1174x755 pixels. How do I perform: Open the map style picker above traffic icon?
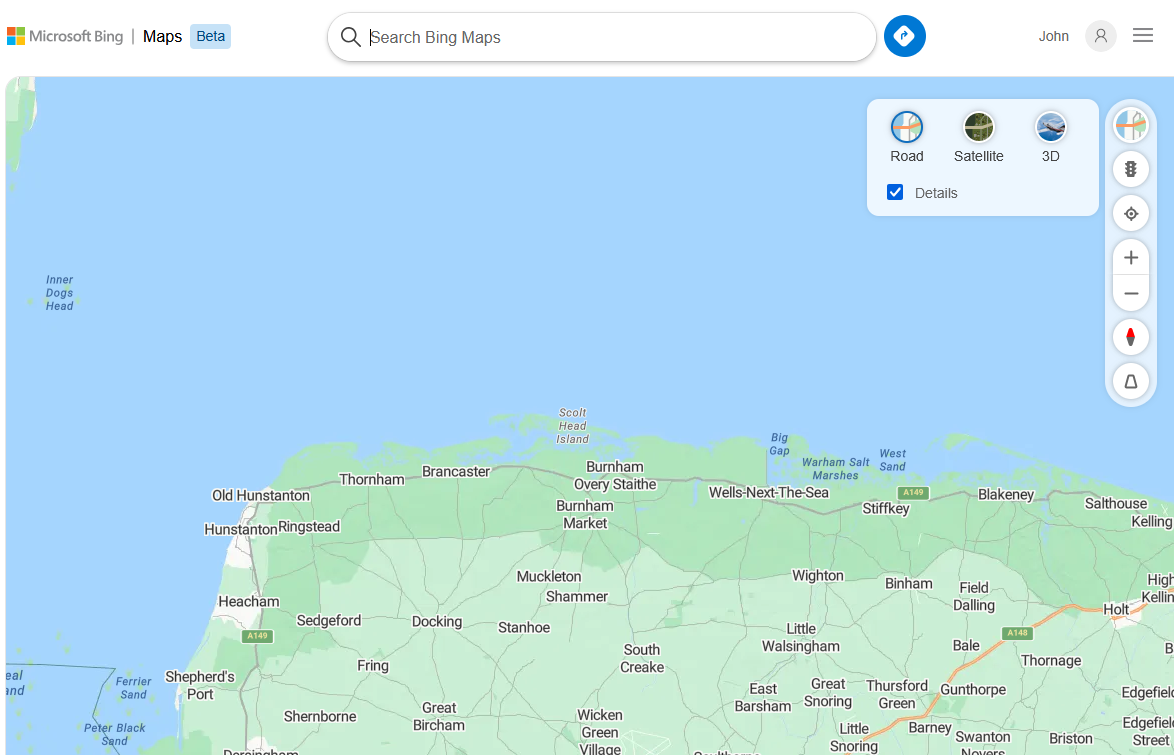point(1131,126)
